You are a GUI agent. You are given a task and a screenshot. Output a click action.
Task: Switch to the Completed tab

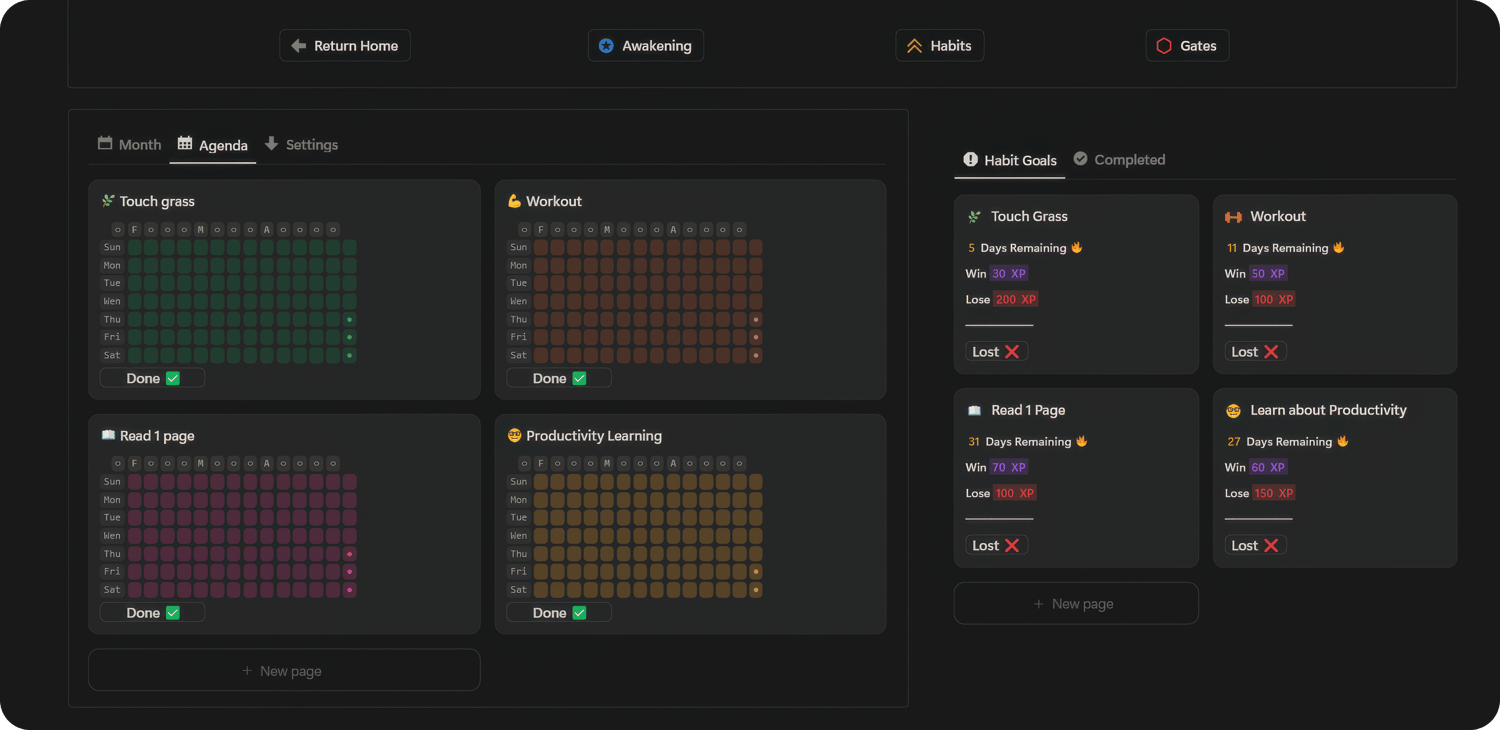coord(1119,160)
